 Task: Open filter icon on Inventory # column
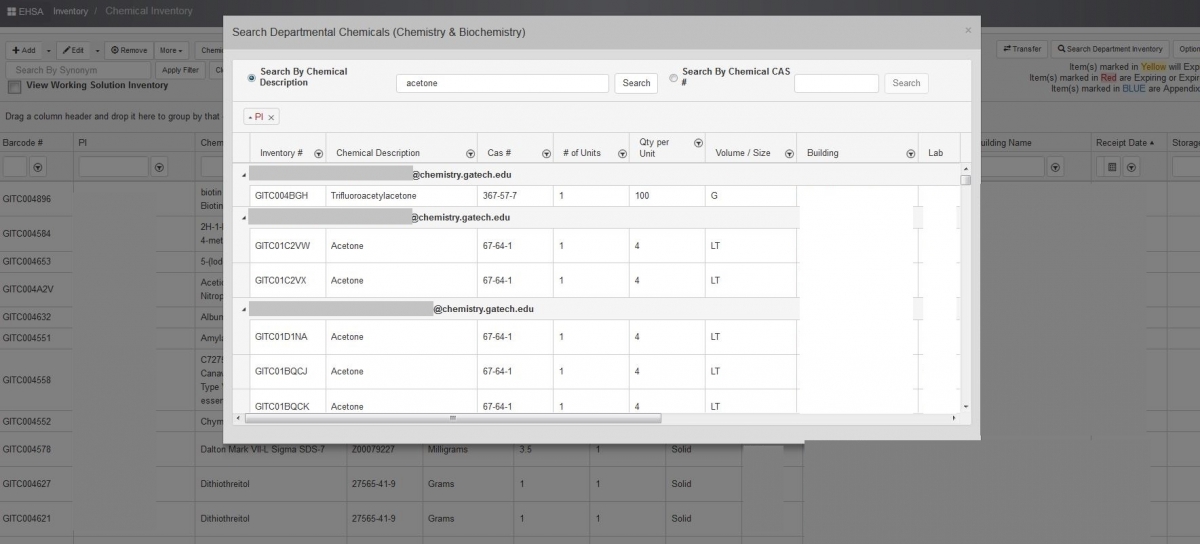[x=318, y=154]
